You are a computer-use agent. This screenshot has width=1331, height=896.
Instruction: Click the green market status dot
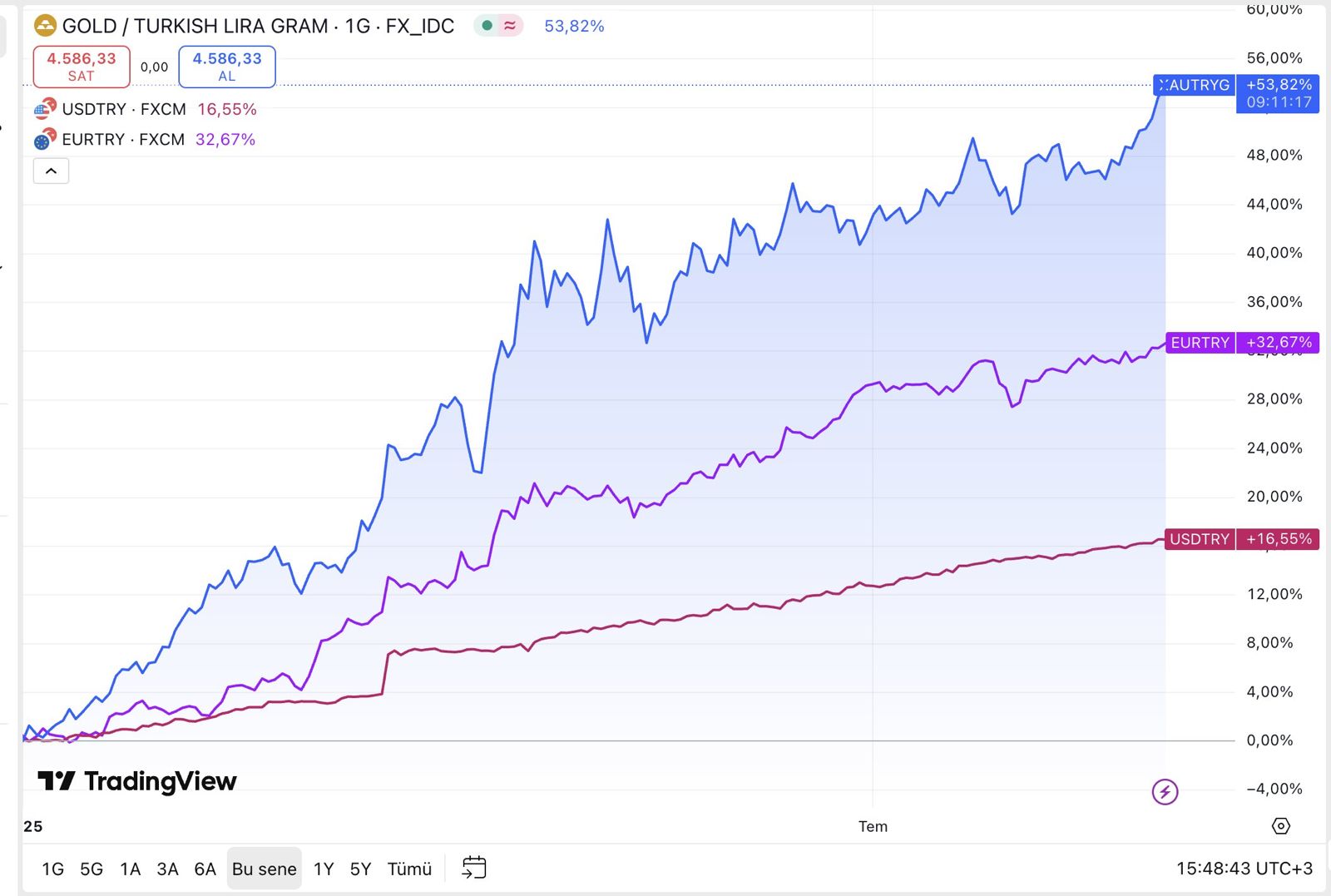tap(487, 26)
